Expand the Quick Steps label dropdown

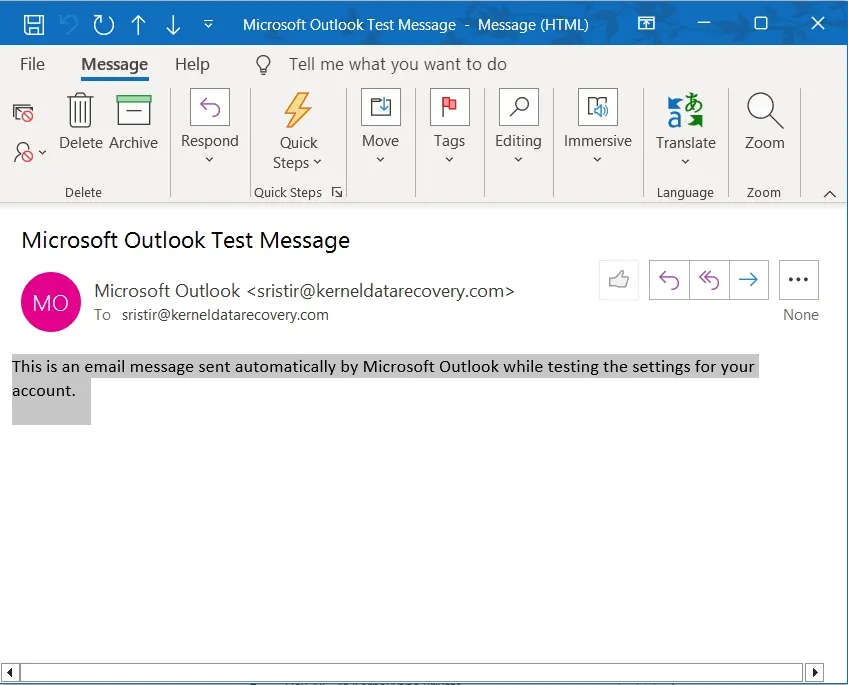[x=297, y=163]
